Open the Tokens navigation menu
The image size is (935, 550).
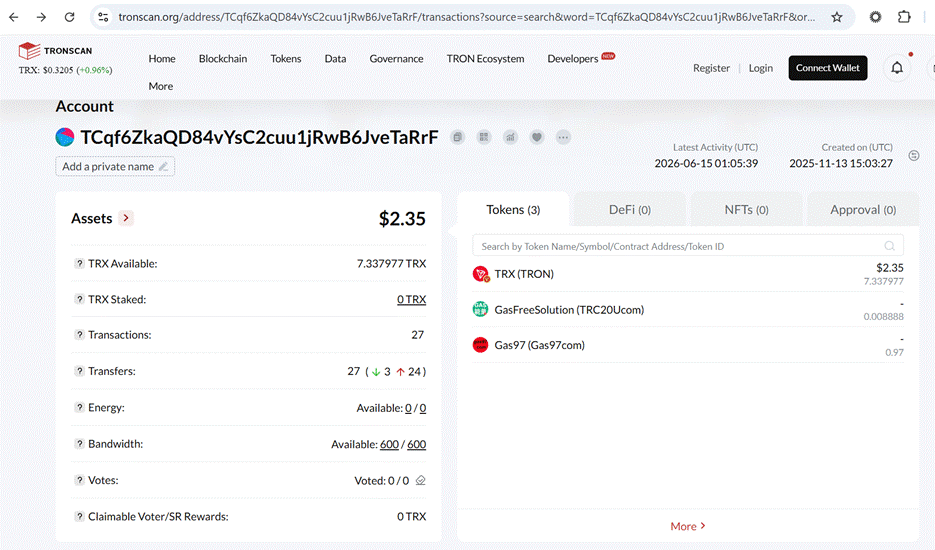coord(286,58)
